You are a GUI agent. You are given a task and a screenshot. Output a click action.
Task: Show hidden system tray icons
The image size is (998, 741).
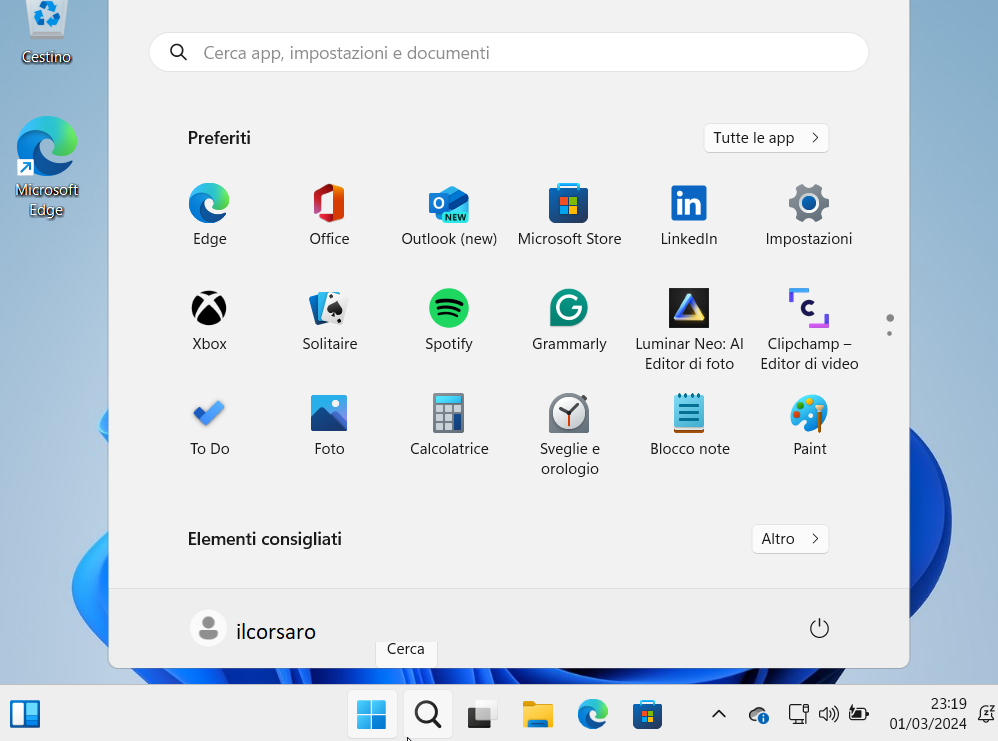(719, 714)
